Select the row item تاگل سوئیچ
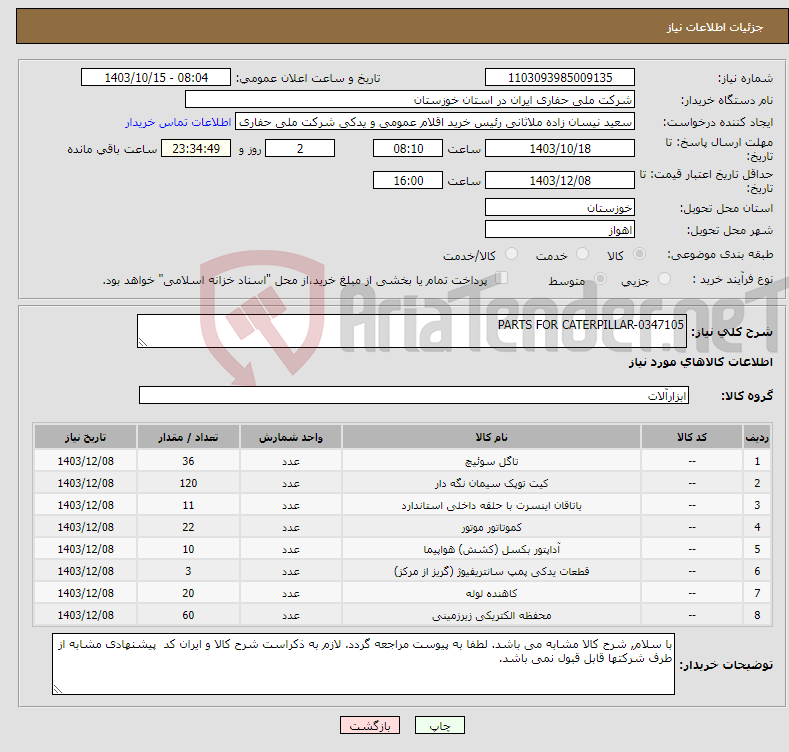The width and height of the screenshot is (789, 752). (491, 461)
